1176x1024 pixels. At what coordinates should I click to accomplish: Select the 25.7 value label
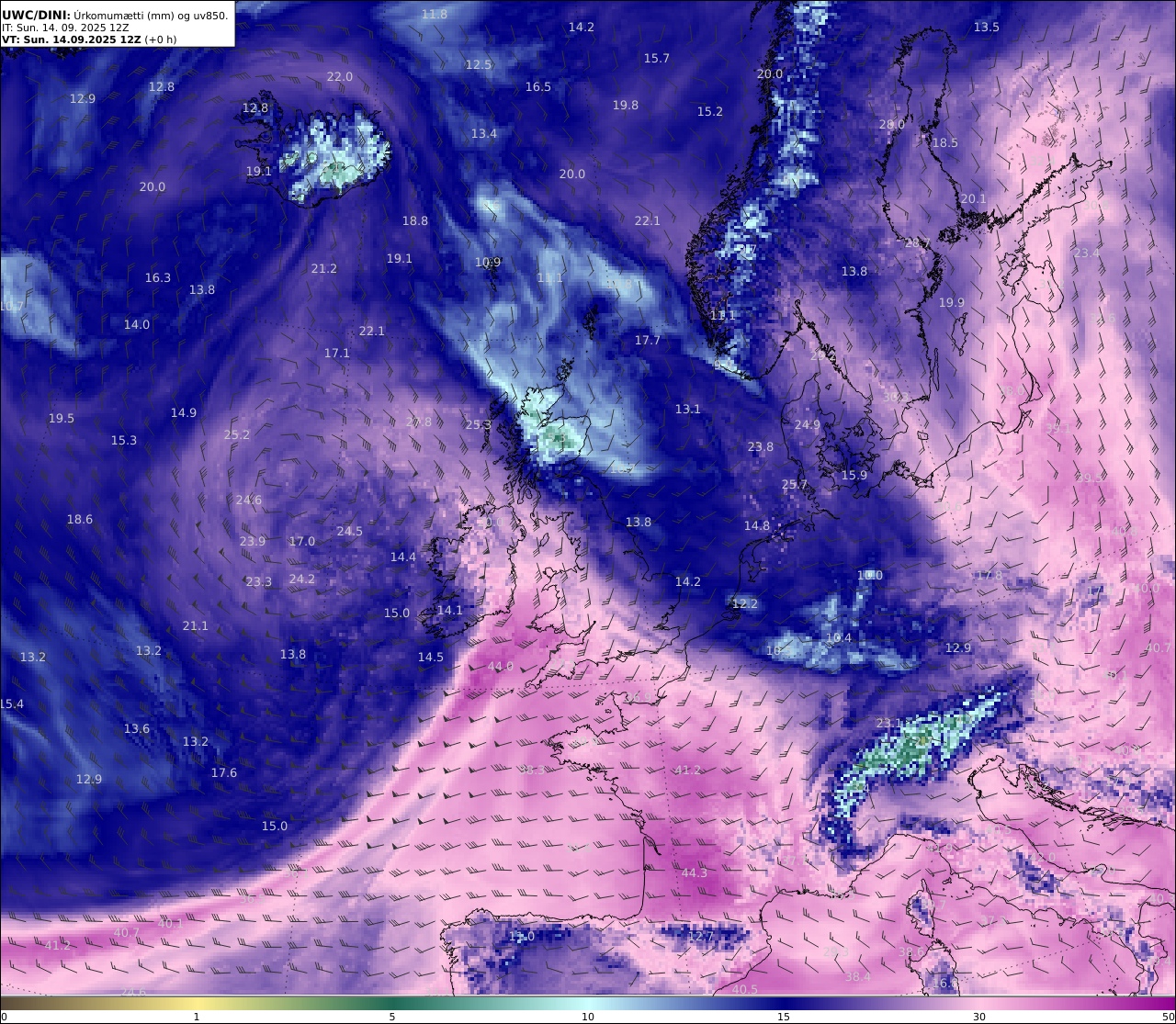pyautogui.click(x=795, y=484)
